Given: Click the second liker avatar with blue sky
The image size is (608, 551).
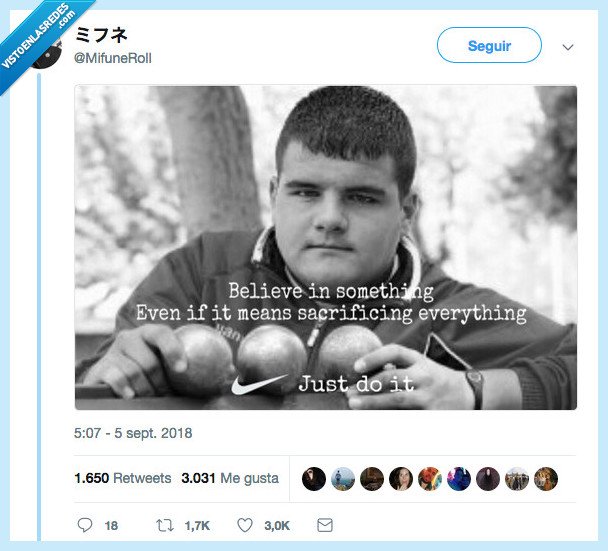Looking at the screenshot, I should tap(343, 478).
